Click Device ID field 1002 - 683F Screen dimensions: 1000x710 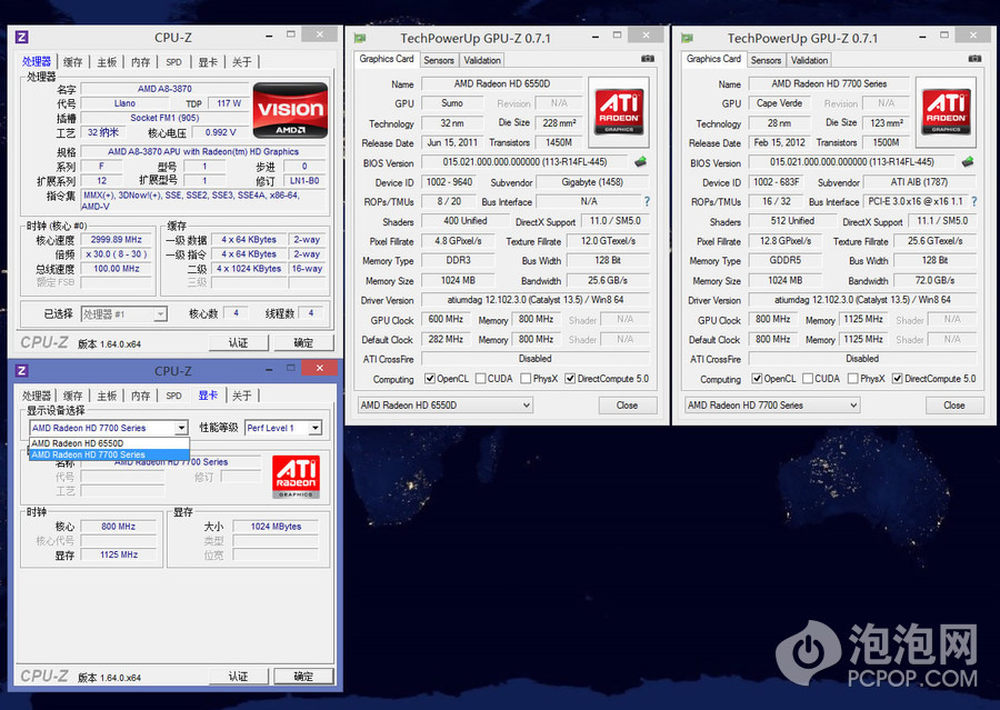[776, 182]
